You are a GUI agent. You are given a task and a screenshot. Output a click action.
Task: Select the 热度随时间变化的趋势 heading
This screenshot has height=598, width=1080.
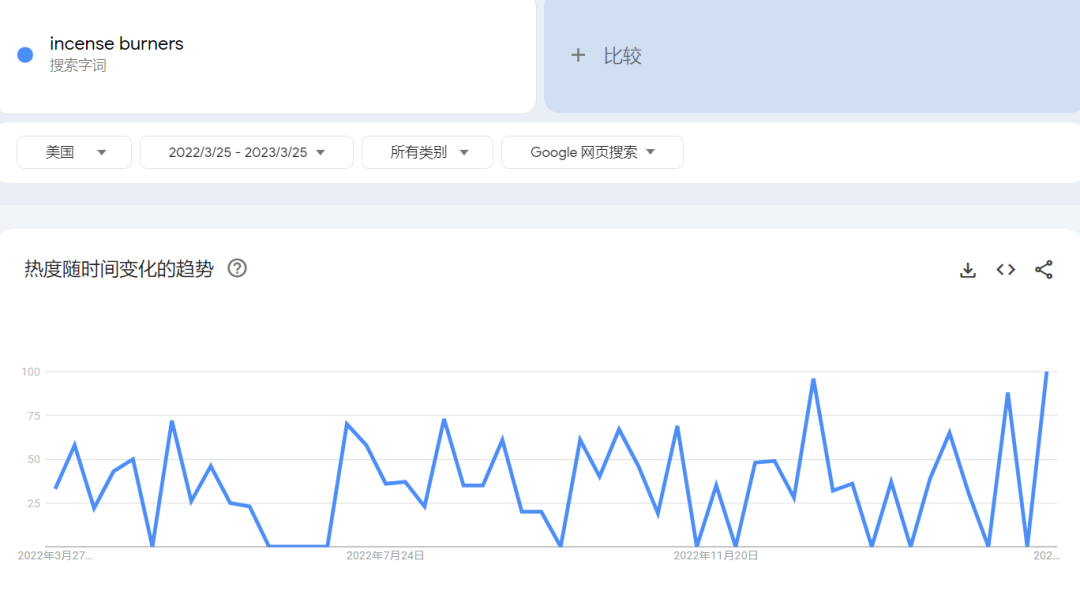(119, 269)
